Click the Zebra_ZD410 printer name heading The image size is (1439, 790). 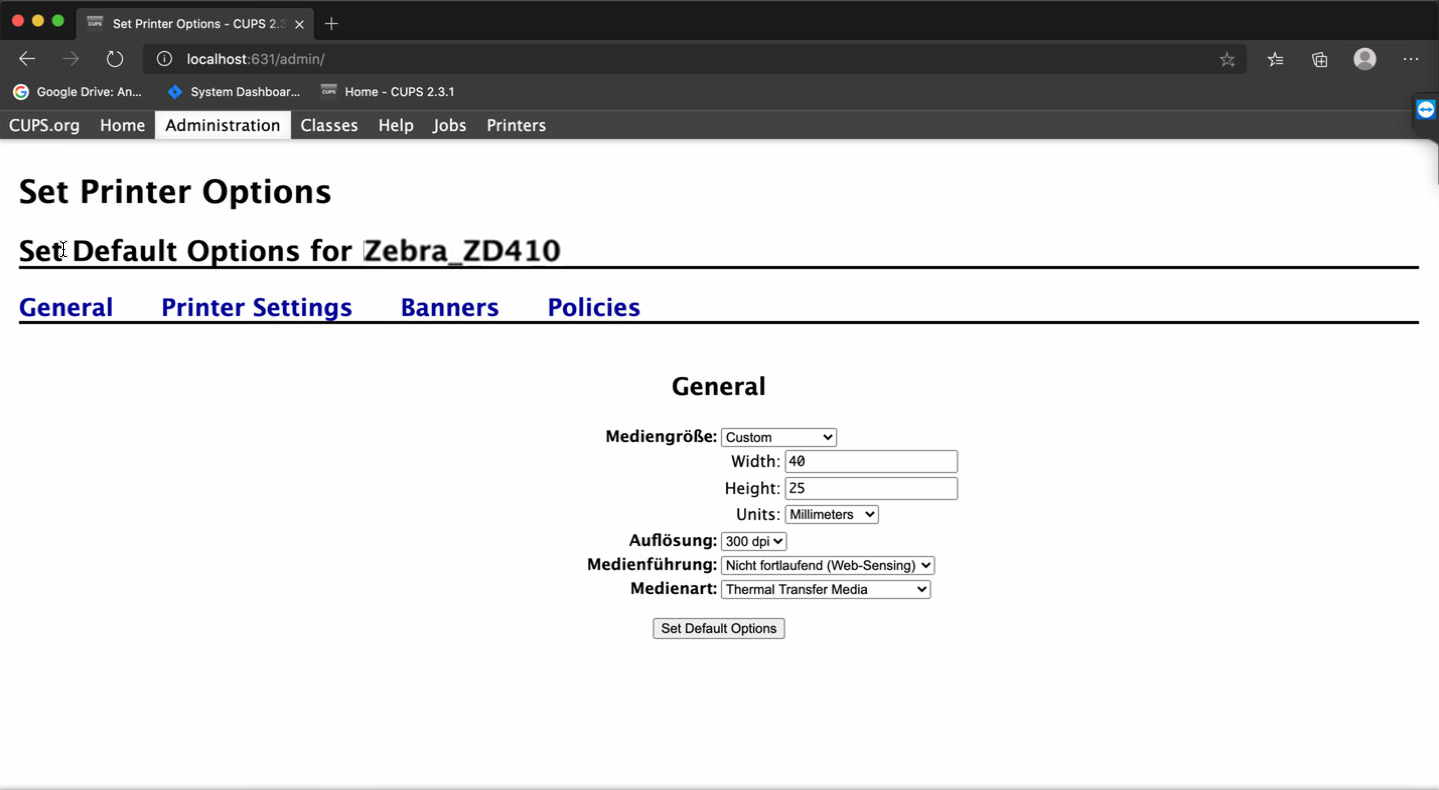coord(461,250)
